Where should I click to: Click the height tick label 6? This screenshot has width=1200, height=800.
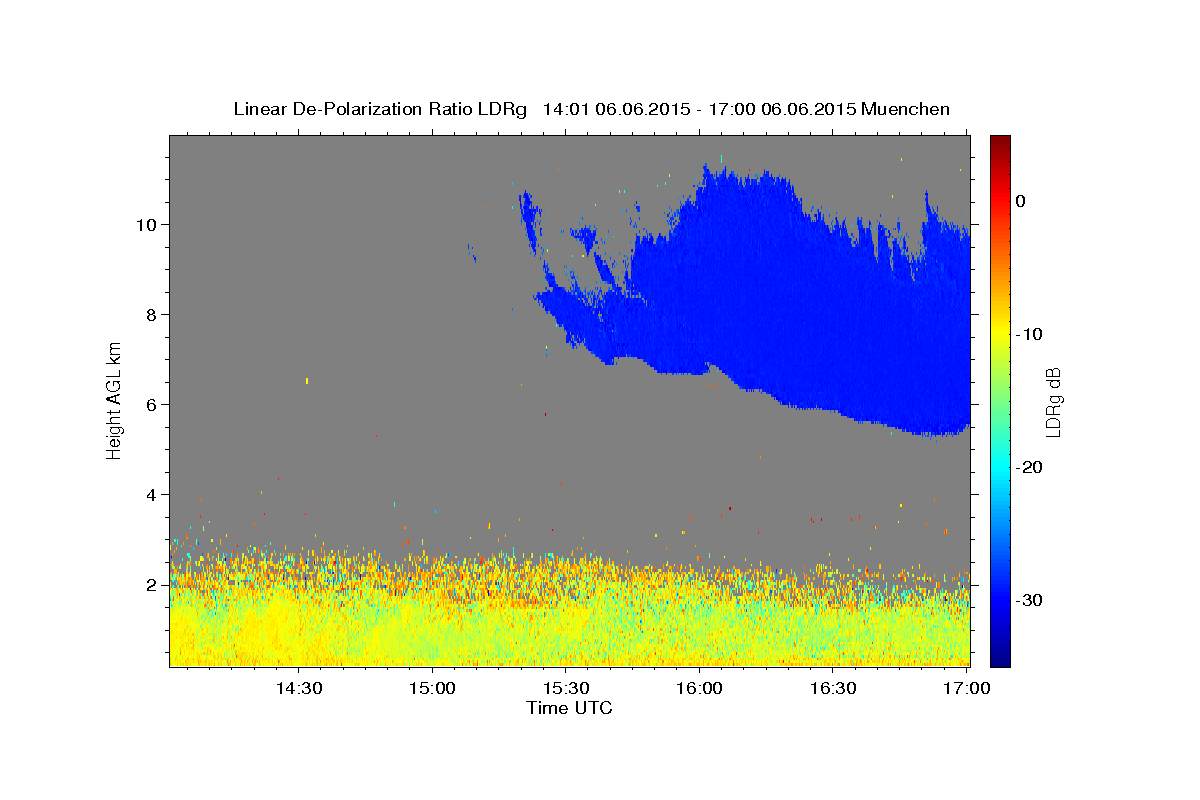pyautogui.click(x=152, y=404)
